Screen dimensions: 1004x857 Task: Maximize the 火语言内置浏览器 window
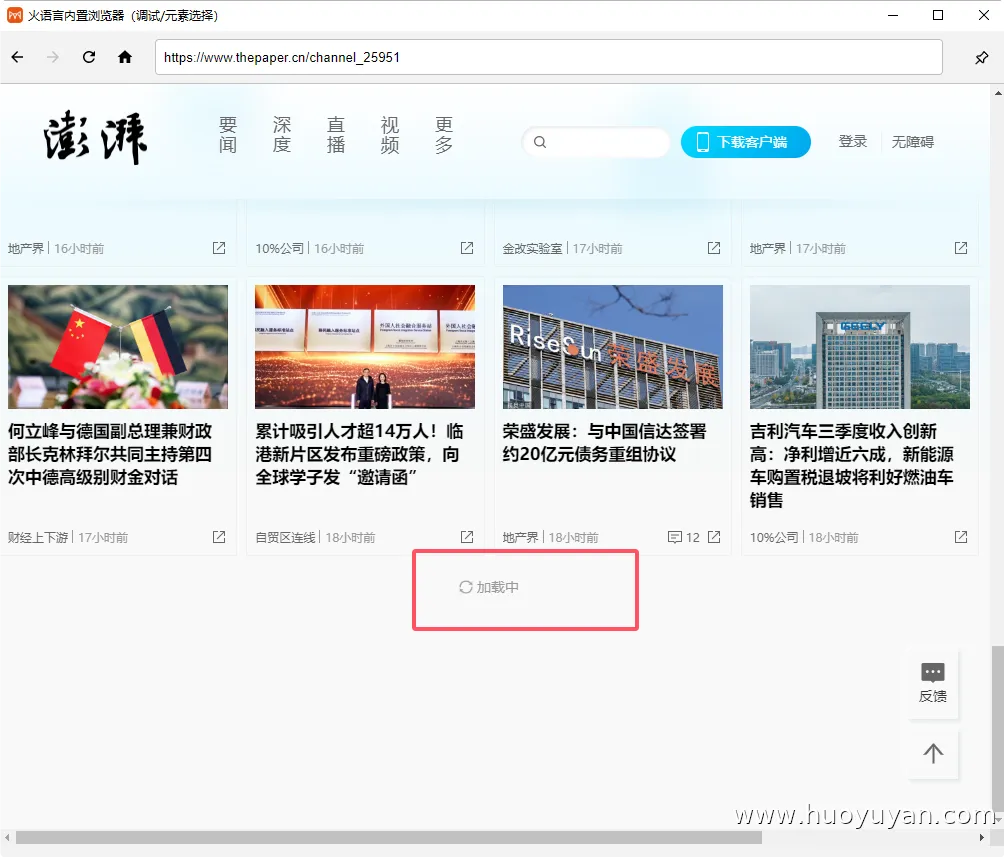[938, 15]
